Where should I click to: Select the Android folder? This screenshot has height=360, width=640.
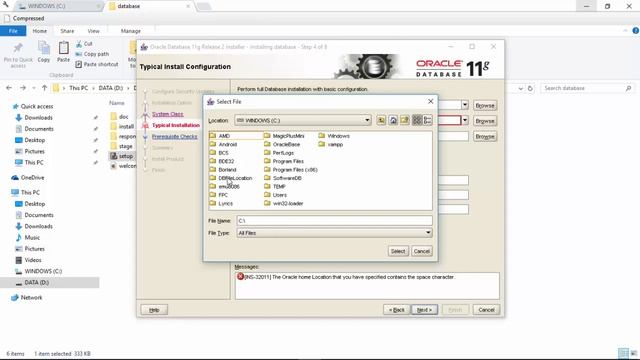click(223, 144)
